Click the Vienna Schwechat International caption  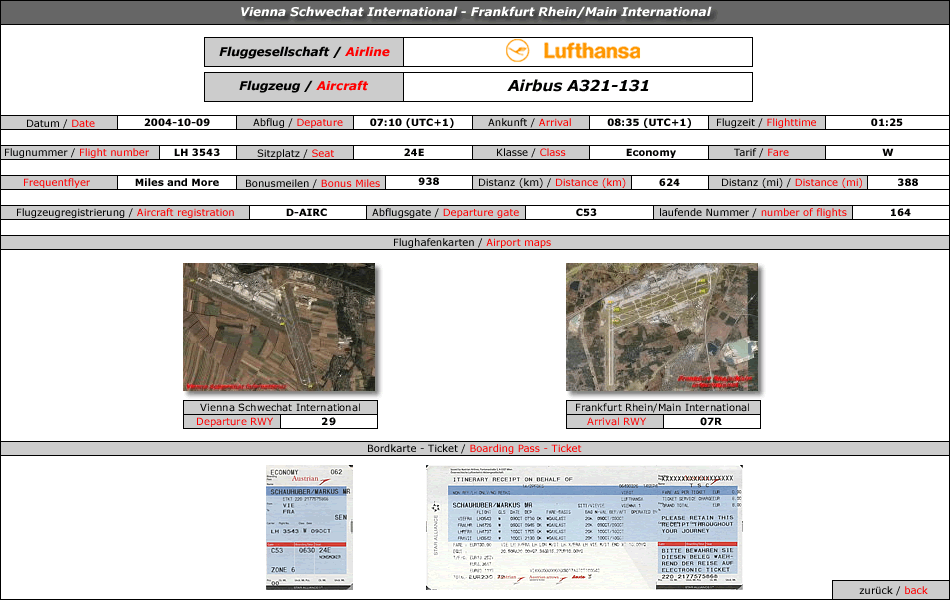pyautogui.click(x=280, y=407)
